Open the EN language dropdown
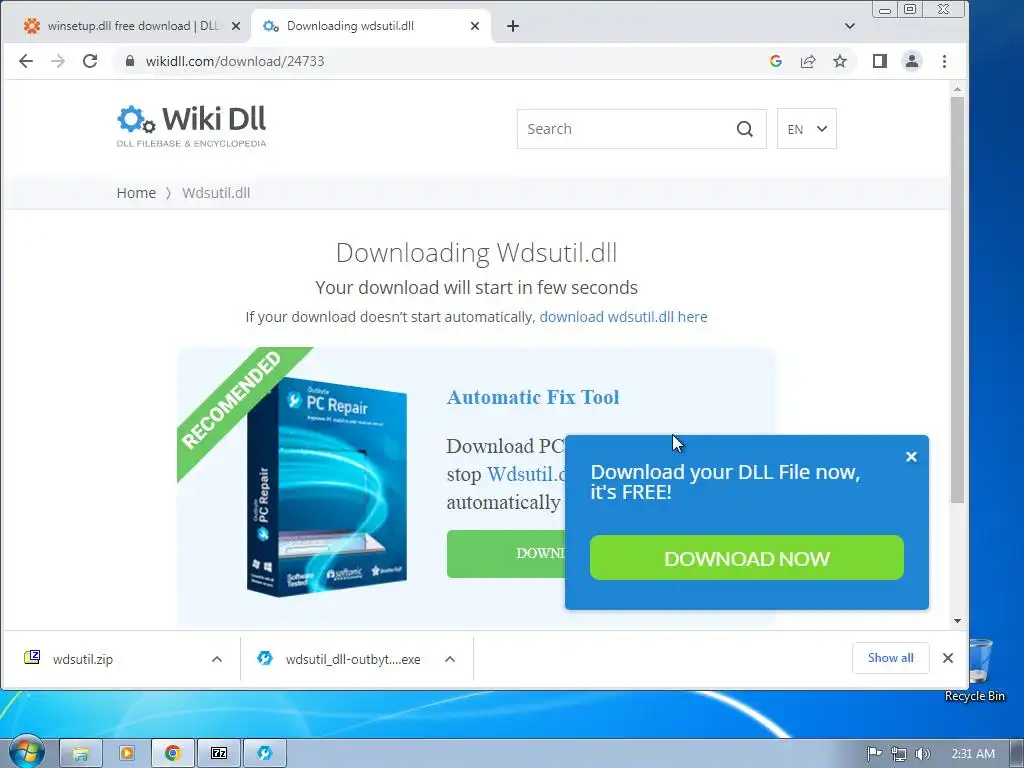The height and width of the screenshot is (768, 1024). coord(807,129)
